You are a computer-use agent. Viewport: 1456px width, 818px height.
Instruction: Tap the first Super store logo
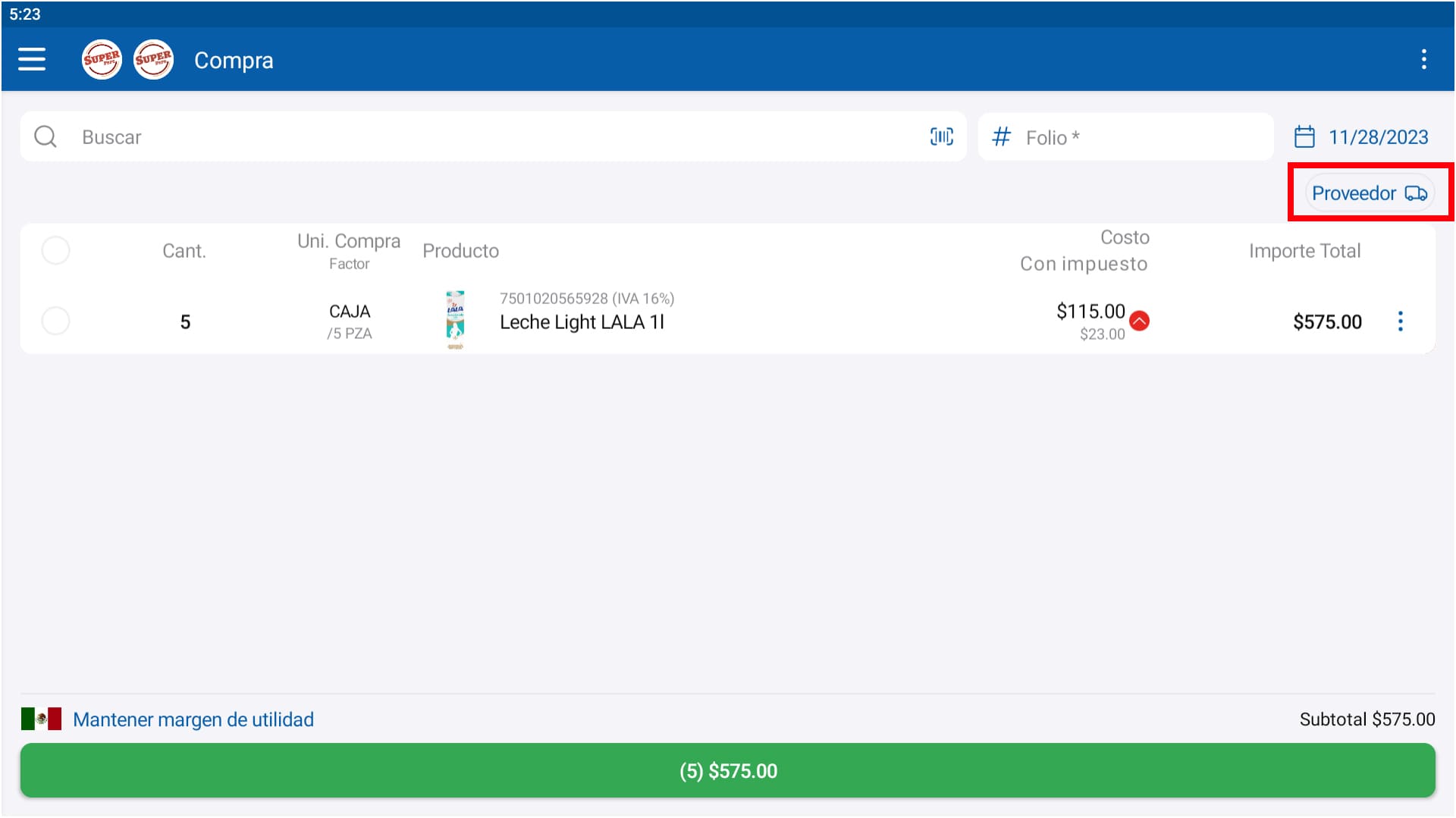point(102,59)
